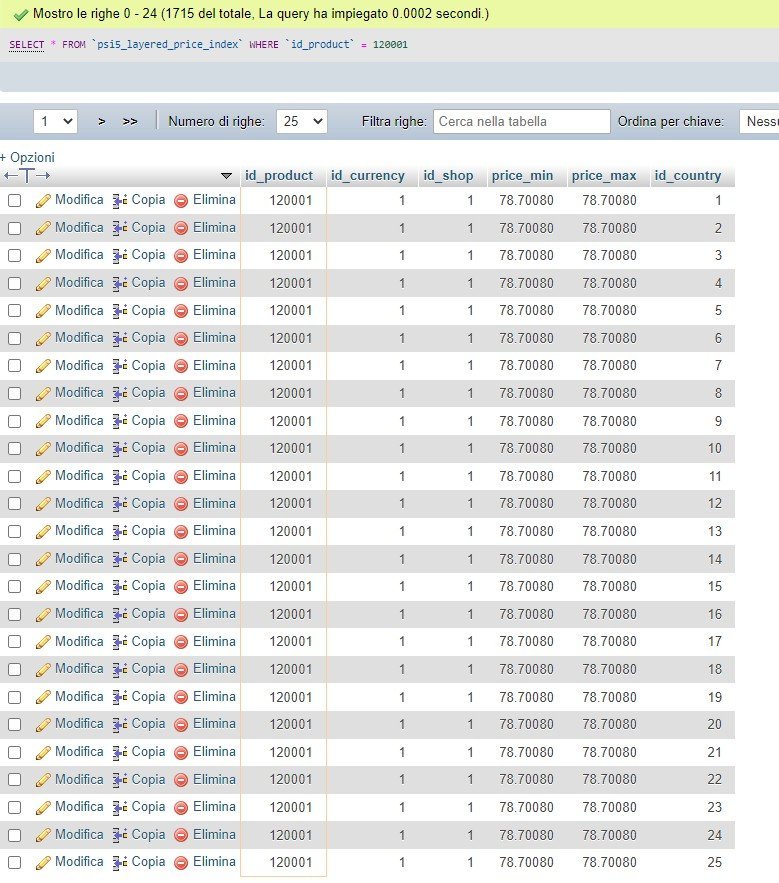Expand the Ordina per chiave dropdown

click(x=759, y=121)
